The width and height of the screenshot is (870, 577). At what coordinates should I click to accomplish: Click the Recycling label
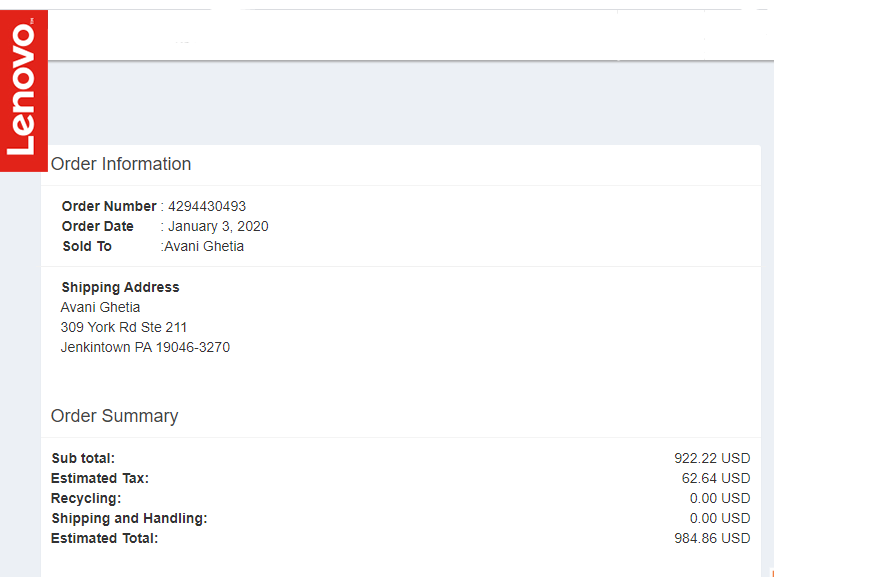86,498
